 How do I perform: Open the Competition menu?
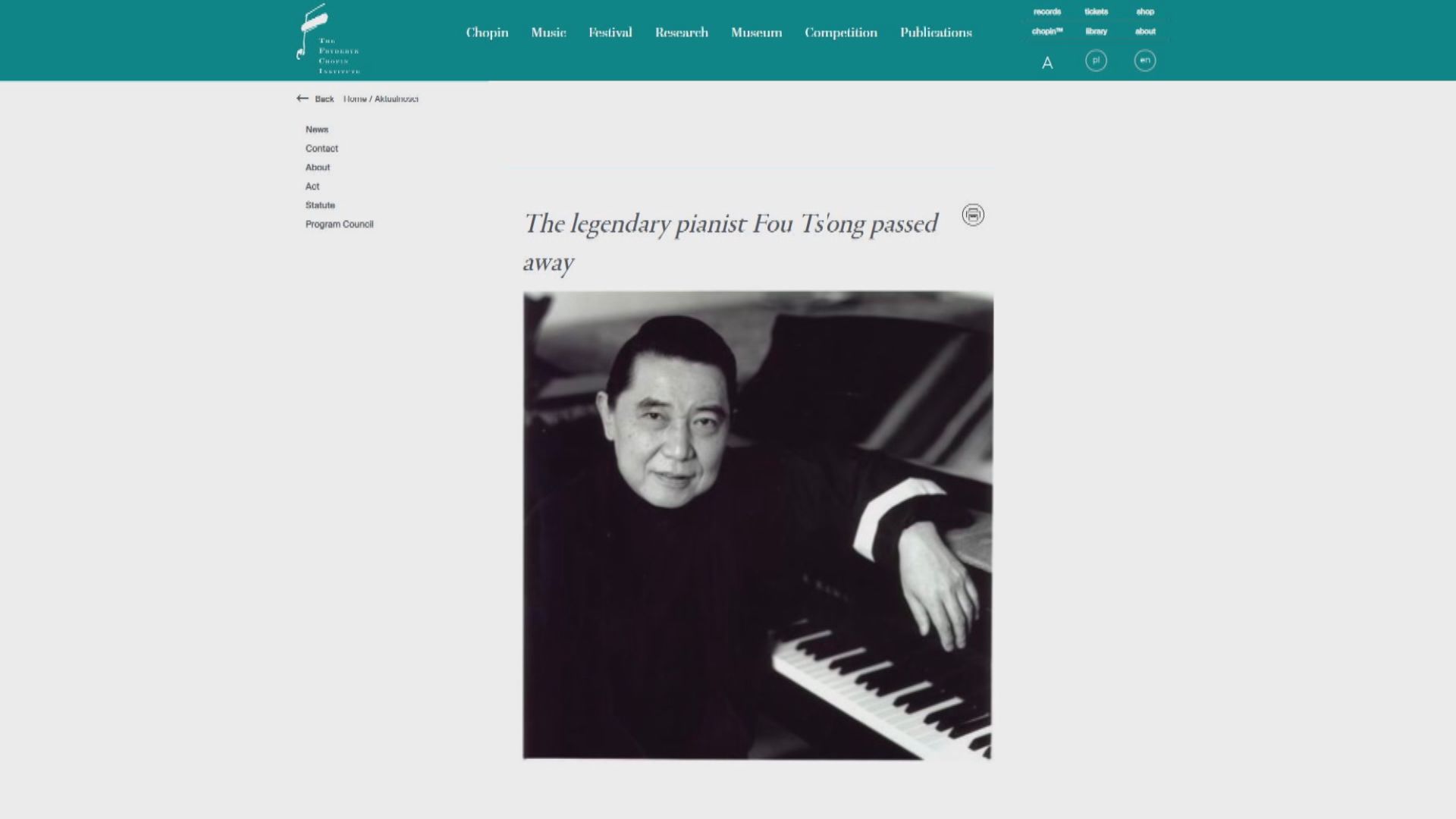[x=841, y=33]
